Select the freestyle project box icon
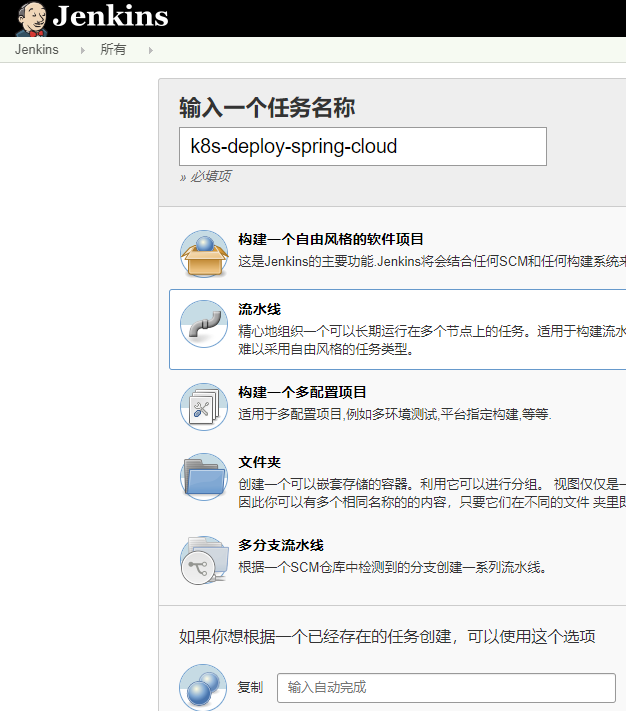This screenshot has width=626, height=711. [x=204, y=254]
